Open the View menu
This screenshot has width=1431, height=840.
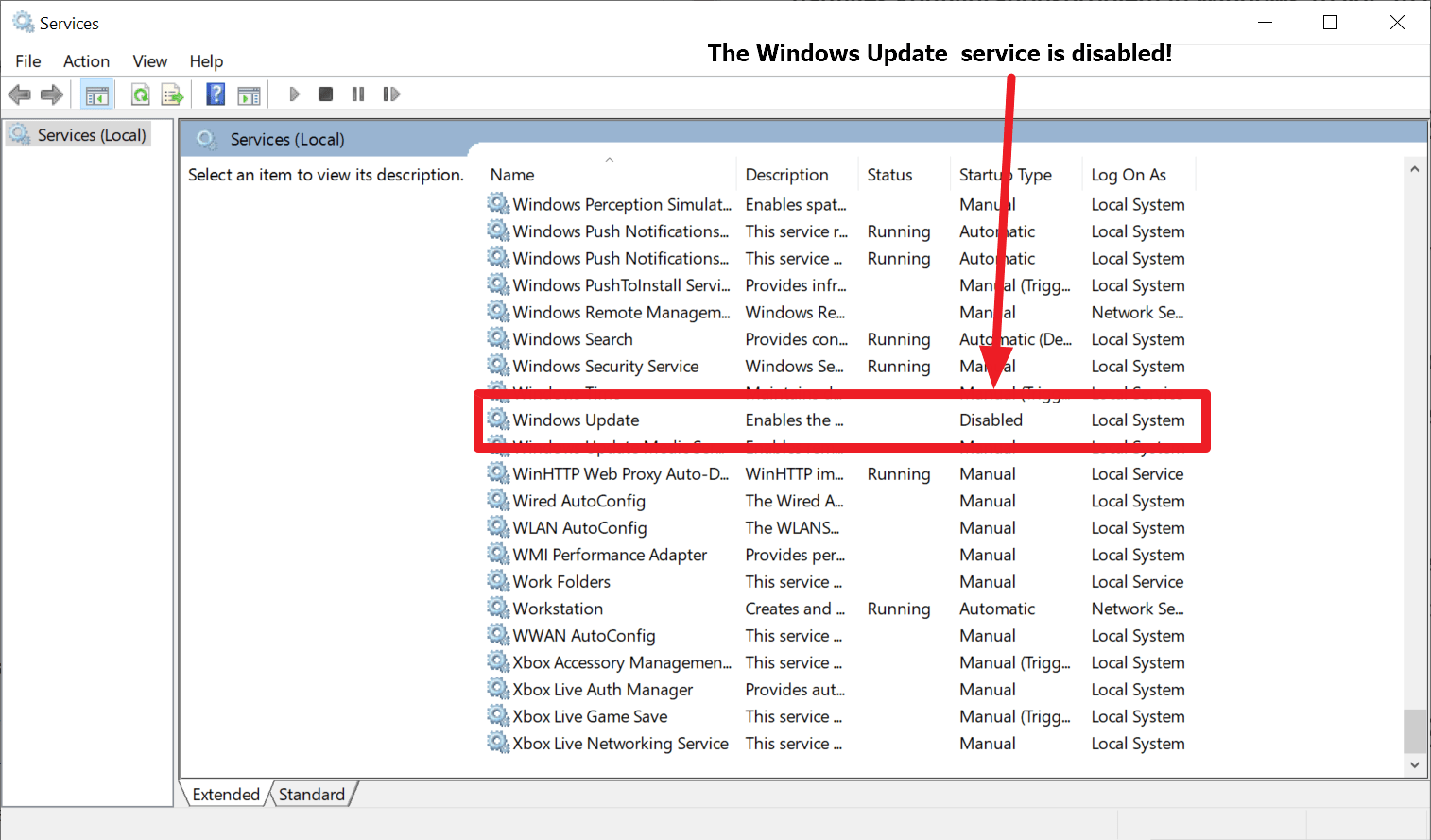pos(150,61)
